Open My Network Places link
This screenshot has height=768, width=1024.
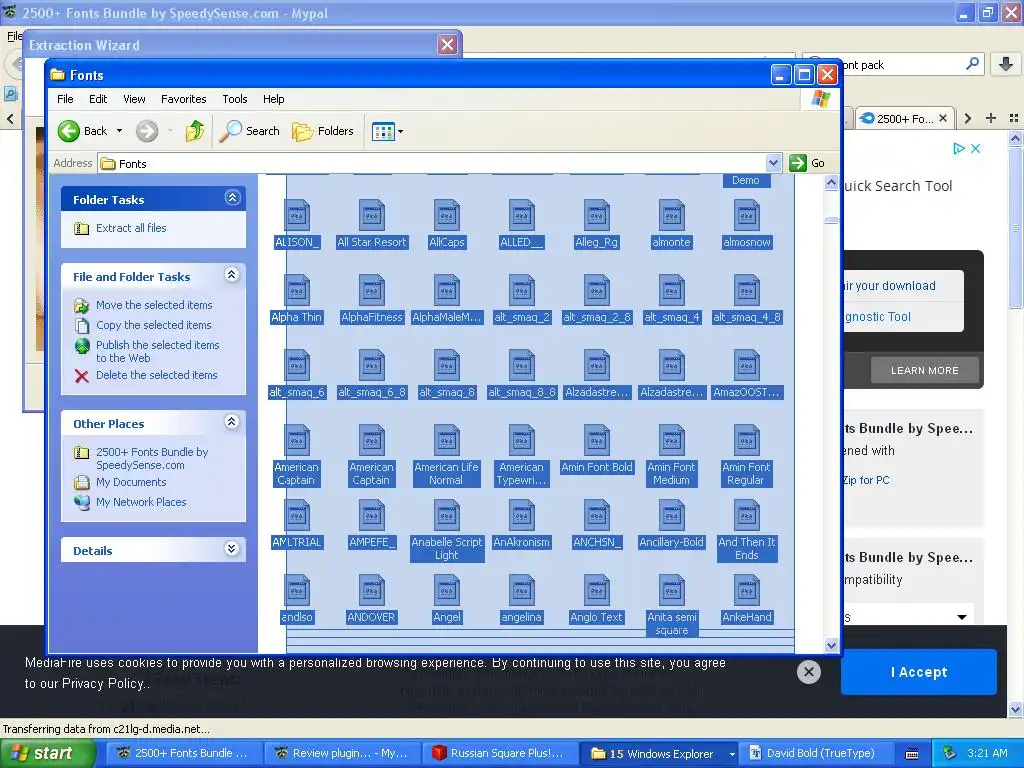(141, 502)
